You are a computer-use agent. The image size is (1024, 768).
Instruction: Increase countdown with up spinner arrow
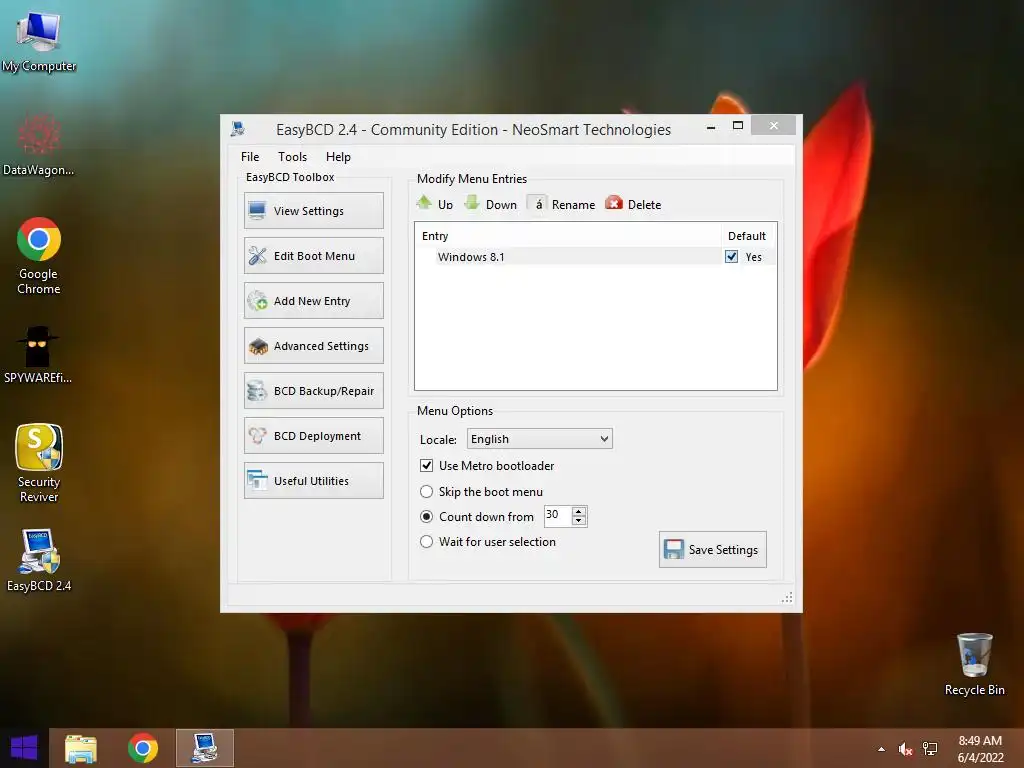pos(579,511)
